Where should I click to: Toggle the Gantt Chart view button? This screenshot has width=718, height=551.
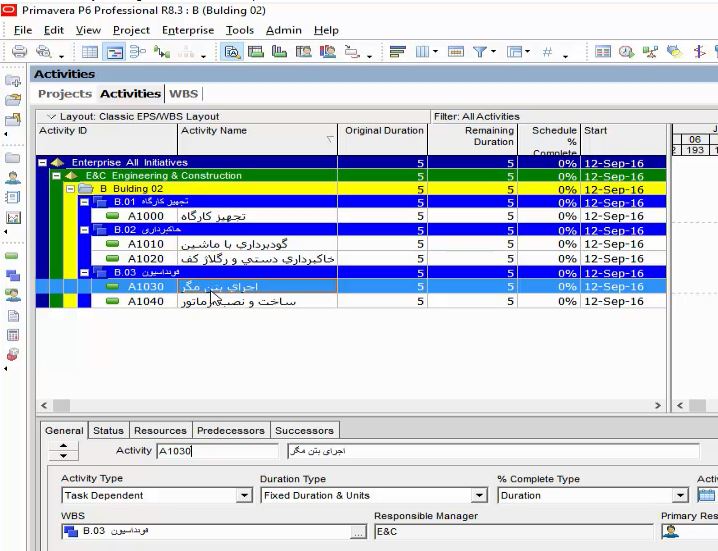tap(114, 52)
